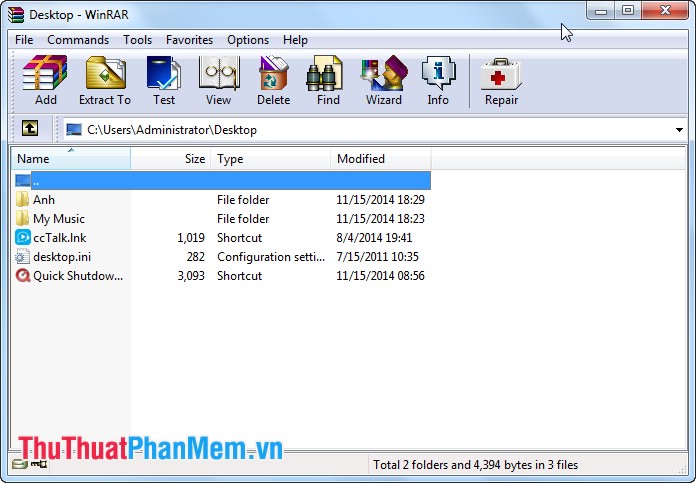Open the Favorites menu
The width and height of the screenshot is (696, 483).
tap(190, 40)
